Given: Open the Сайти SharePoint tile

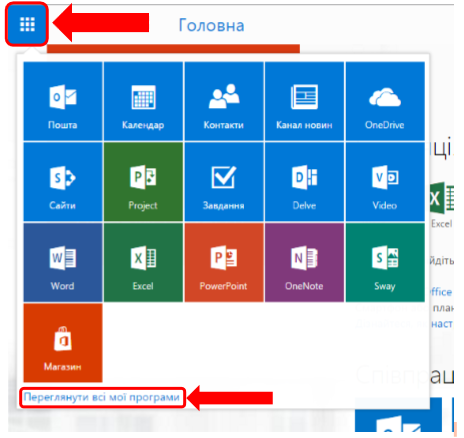Looking at the screenshot, I should tap(63, 182).
